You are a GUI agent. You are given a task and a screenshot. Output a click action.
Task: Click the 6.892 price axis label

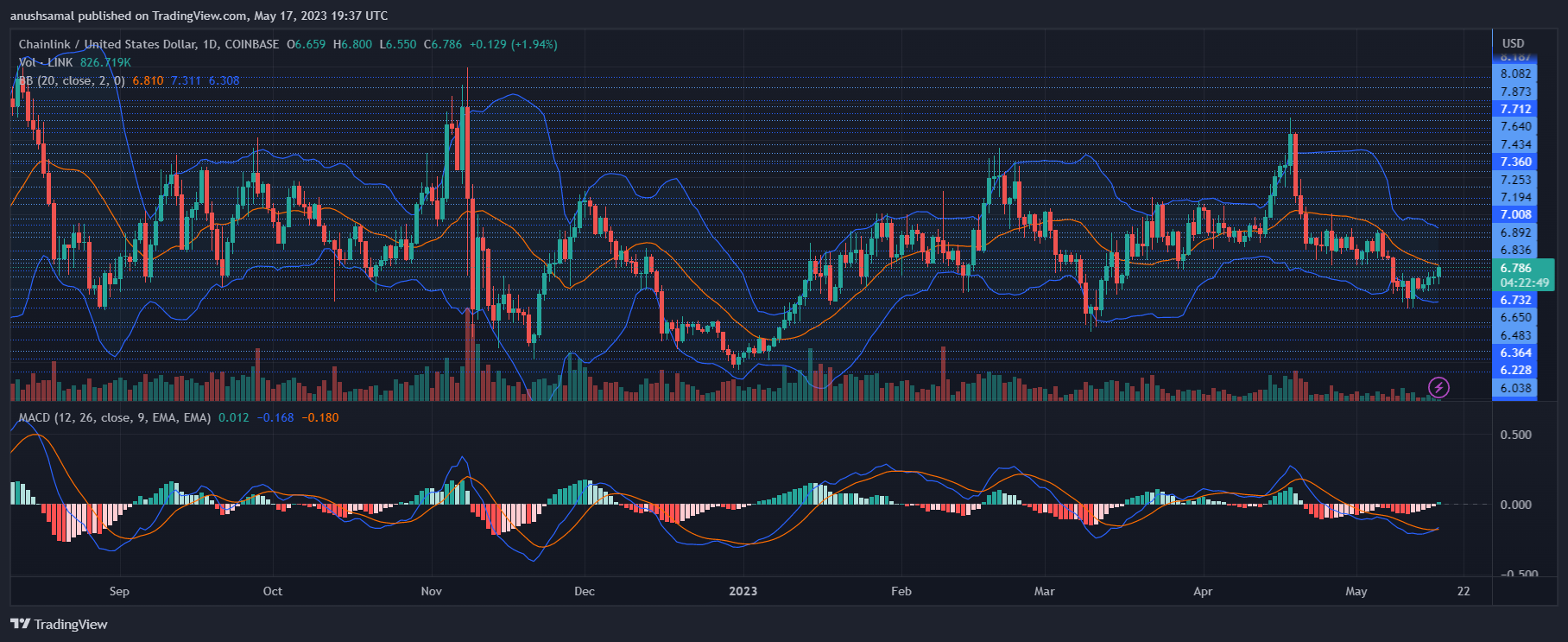1516,232
